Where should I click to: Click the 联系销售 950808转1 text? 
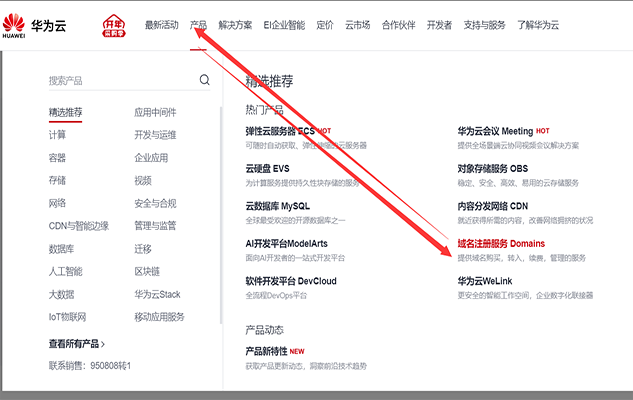coord(90,366)
